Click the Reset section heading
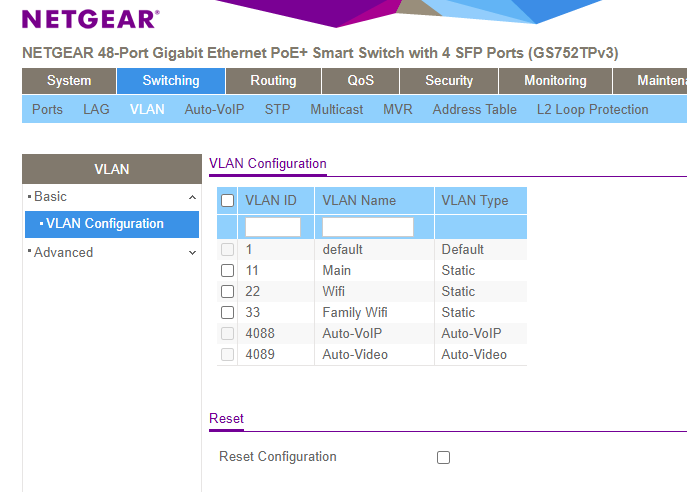 click(226, 418)
